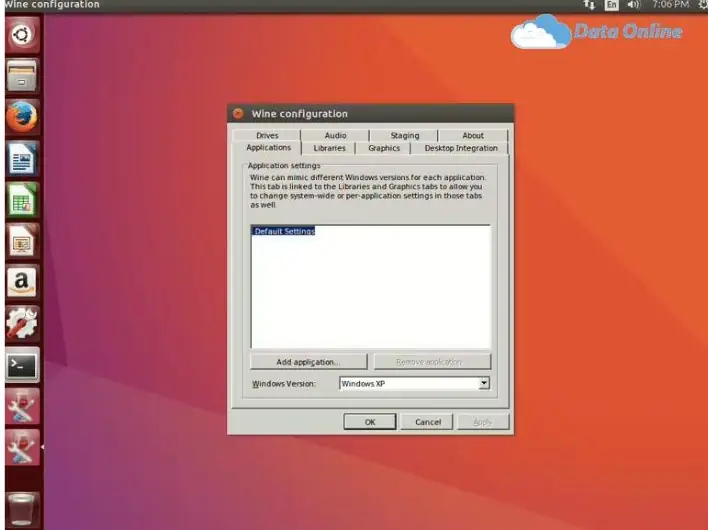Click the upper Wine tools launcher icon
Viewport: 708px width, 530px height.
click(22, 406)
